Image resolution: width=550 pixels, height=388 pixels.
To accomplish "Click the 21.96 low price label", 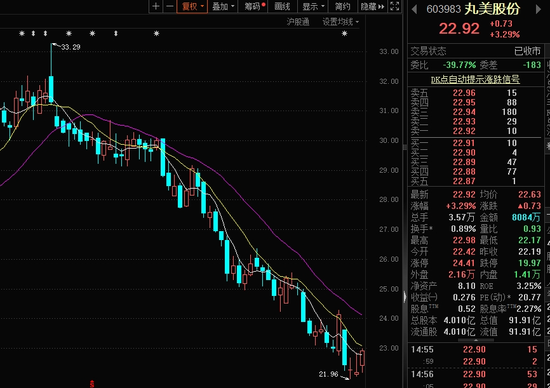I will 328,374.
